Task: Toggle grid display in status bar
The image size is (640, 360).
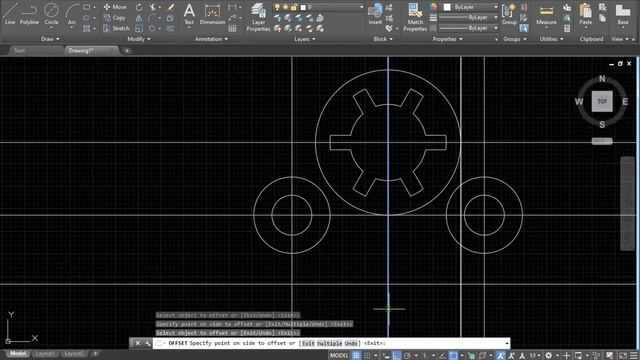Action: 356,356
